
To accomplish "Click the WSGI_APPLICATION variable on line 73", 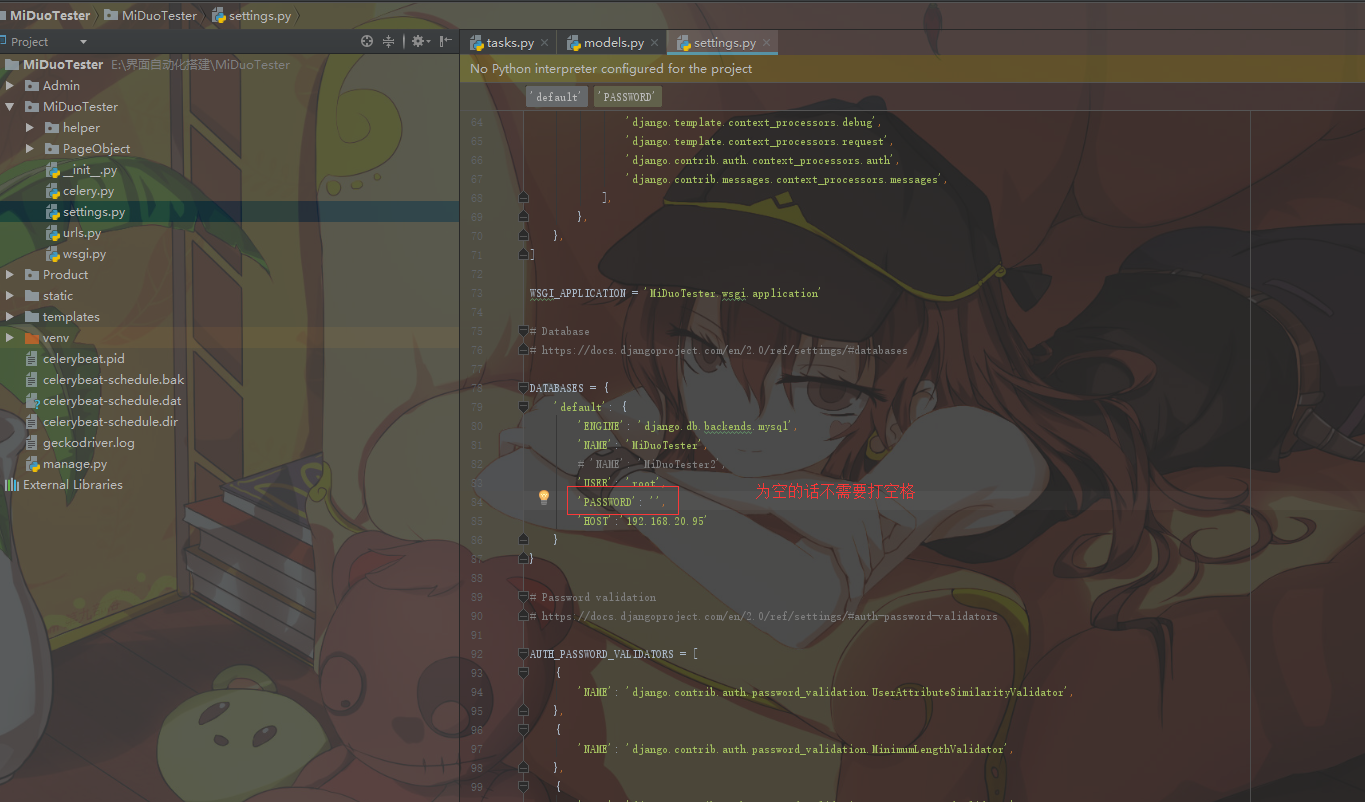I will 578,293.
